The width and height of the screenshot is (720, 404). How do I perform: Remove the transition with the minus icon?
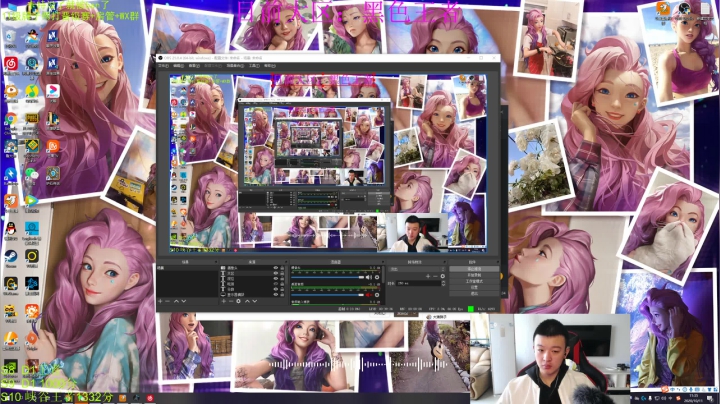click(x=435, y=276)
